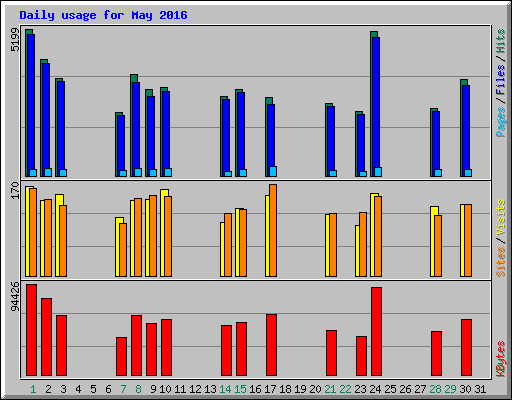Image resolution: width=512 pixels, height=400 pixels.
Task: Select day label 1 on the axis
Action: [33, 389]
